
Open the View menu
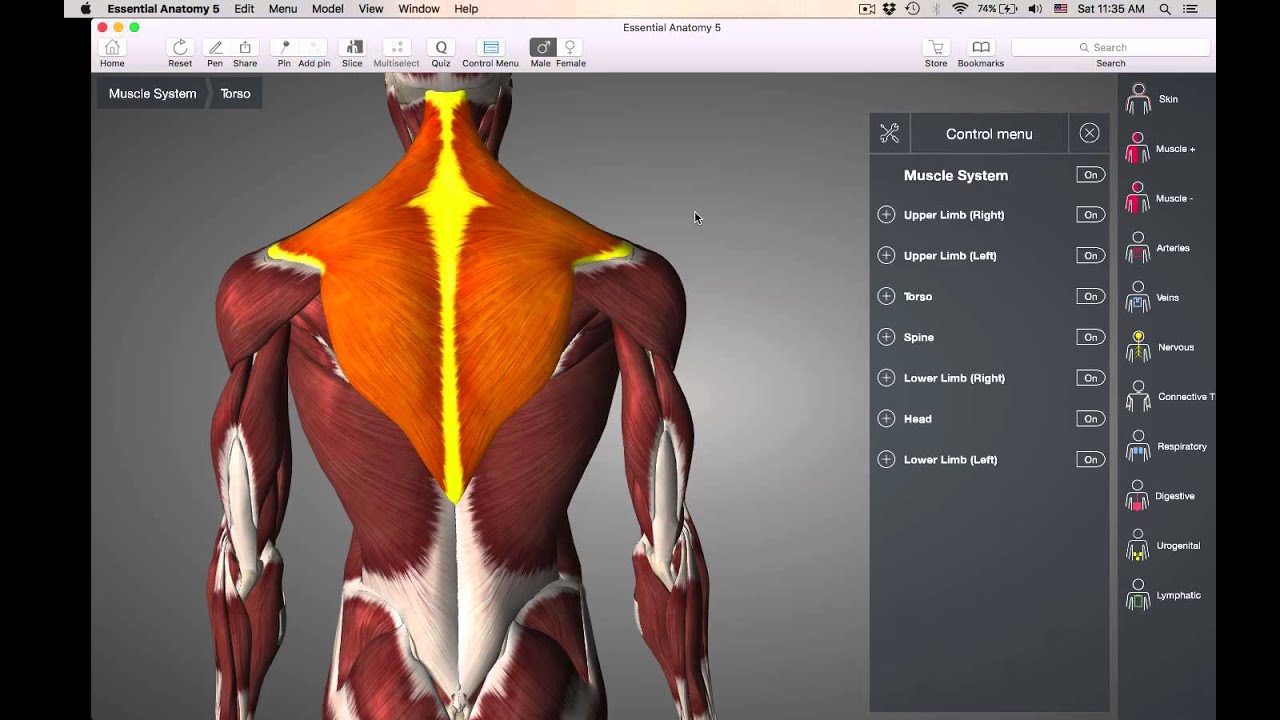371,9
